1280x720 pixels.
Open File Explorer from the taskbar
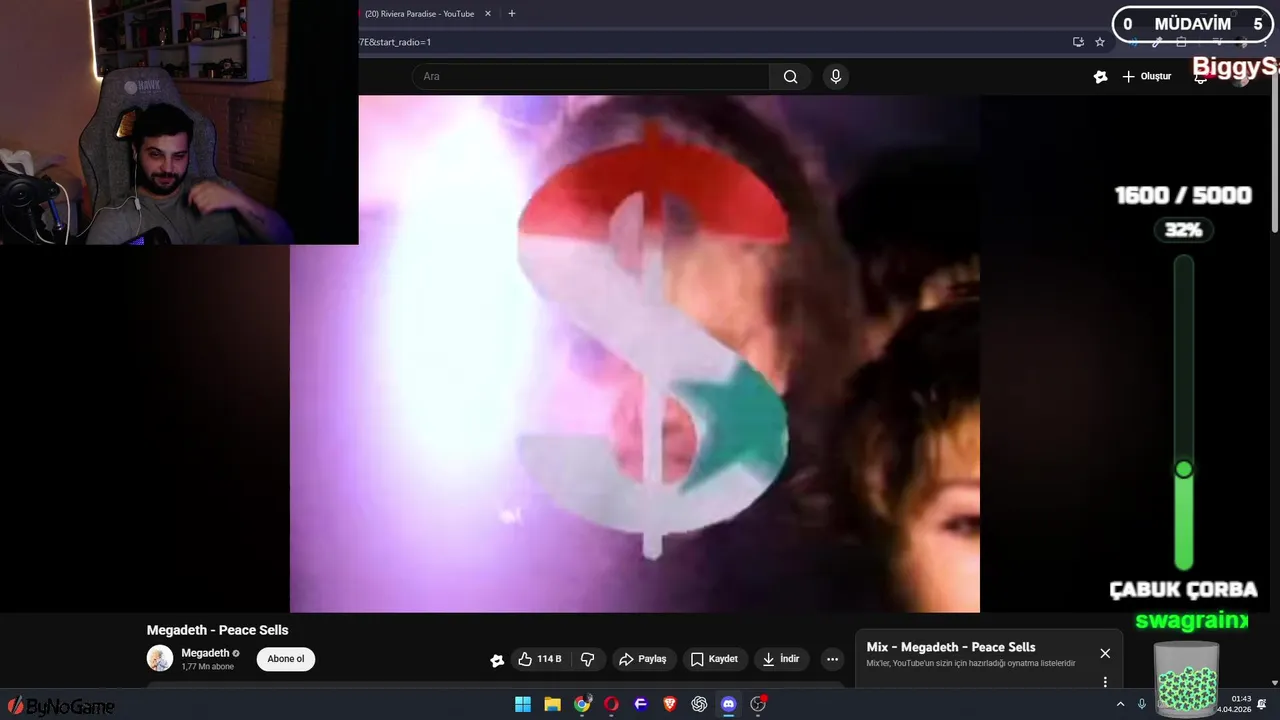[552, 704]
